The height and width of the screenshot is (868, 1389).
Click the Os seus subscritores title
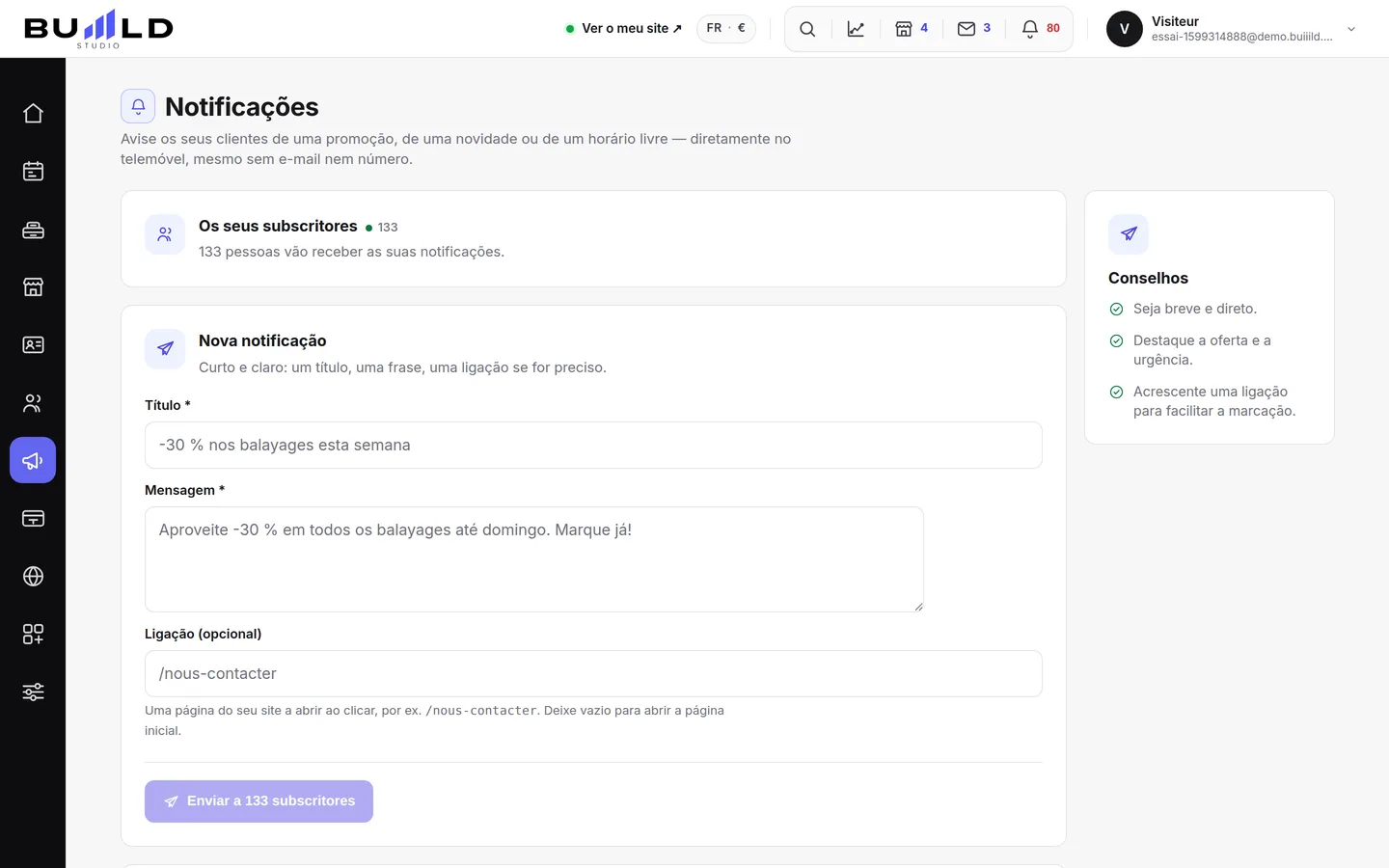click(x=278, y=227)
